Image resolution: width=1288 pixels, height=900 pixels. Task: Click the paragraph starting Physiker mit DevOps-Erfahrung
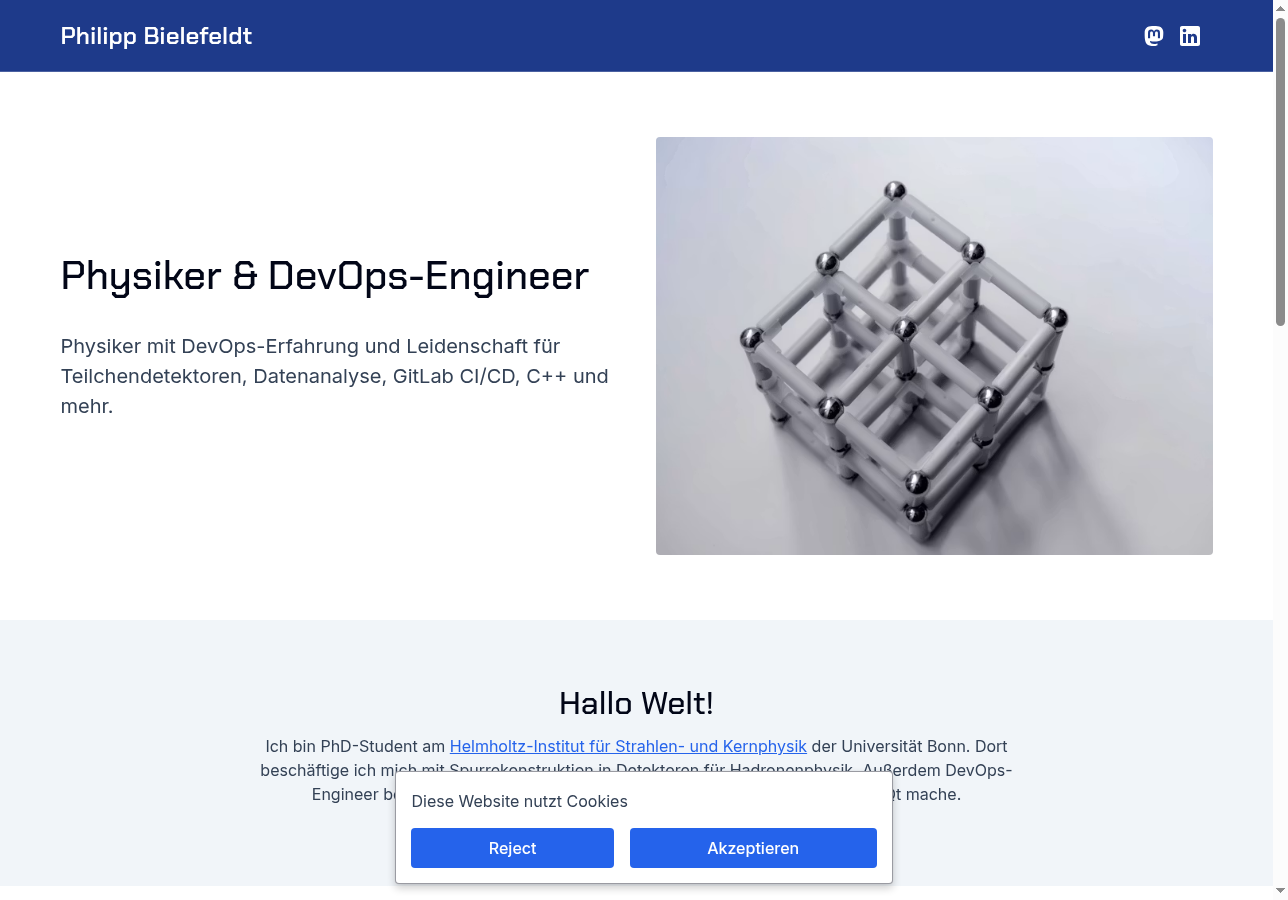point(335,376)
